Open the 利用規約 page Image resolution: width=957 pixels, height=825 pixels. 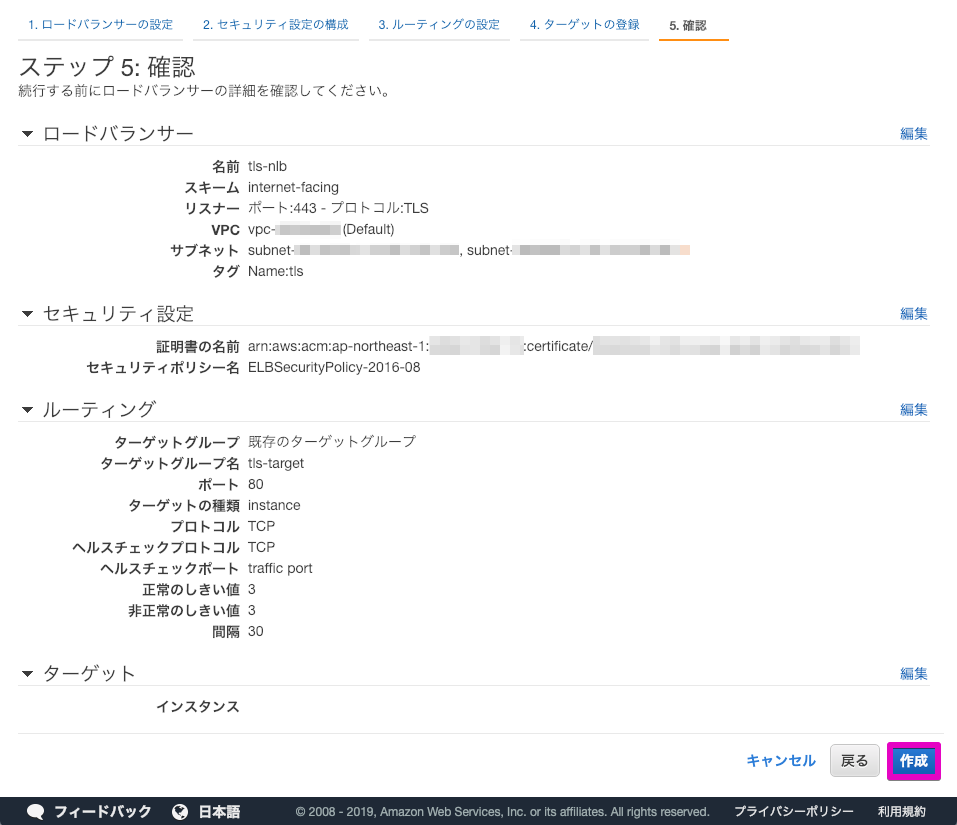pyautogui.click(x=903, y=812)
